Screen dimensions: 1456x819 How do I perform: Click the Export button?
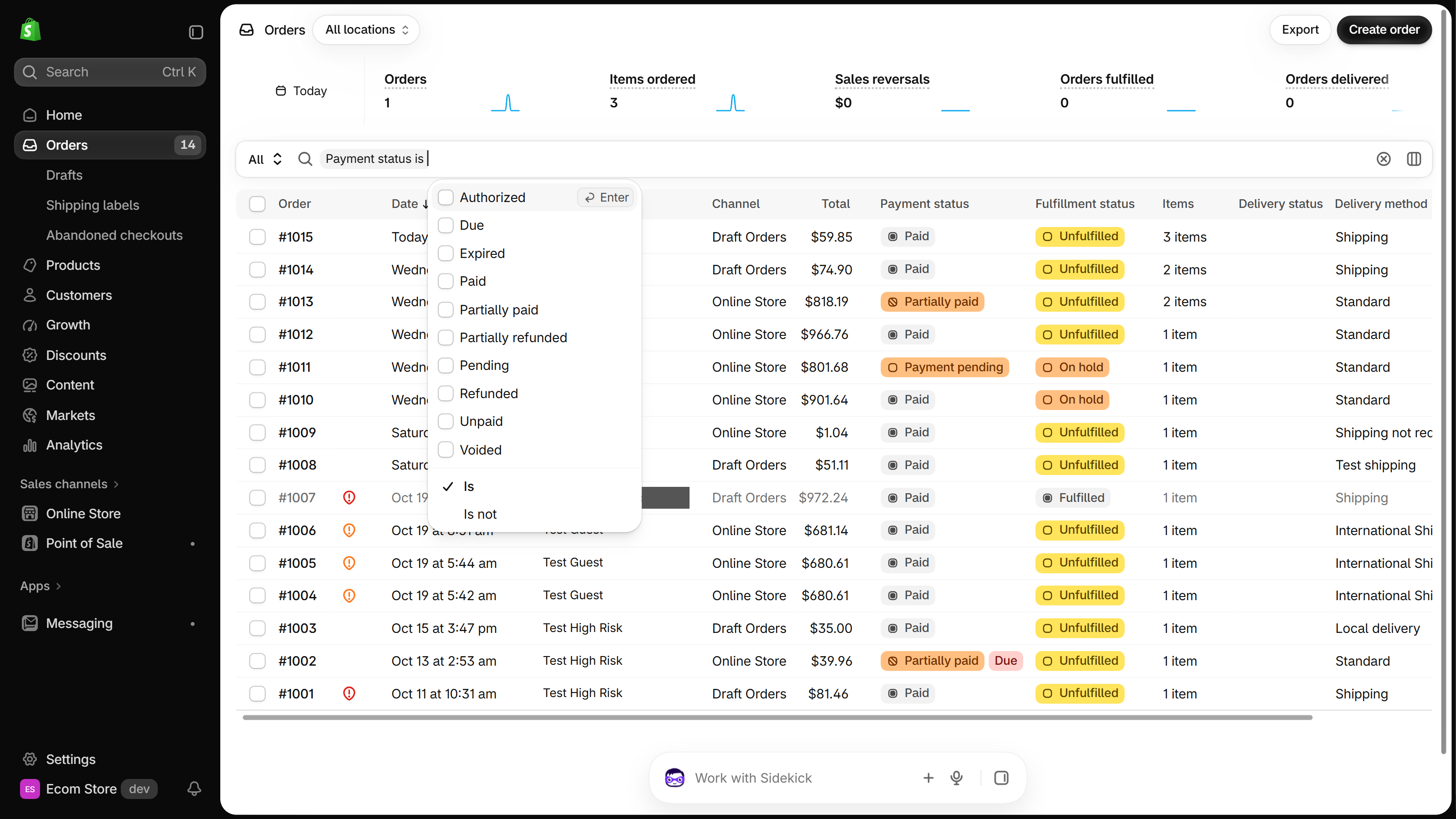click(x=1300, y=30)
